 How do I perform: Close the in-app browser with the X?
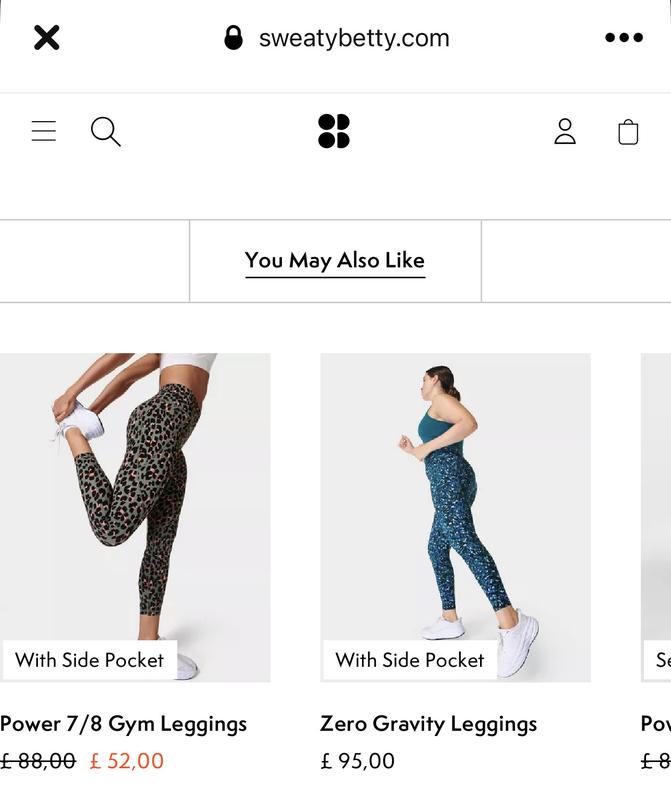(x=47, y=38)
